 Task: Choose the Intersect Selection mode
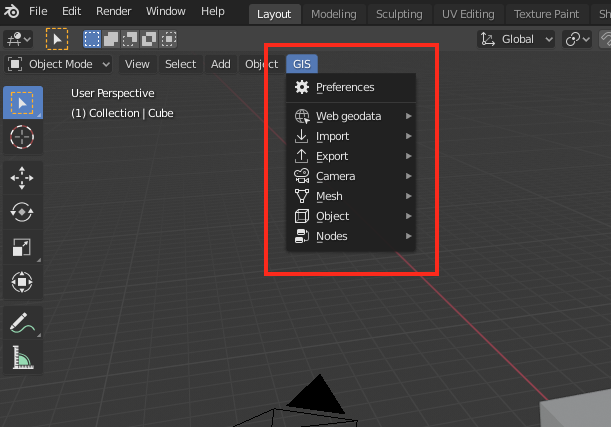168,39
